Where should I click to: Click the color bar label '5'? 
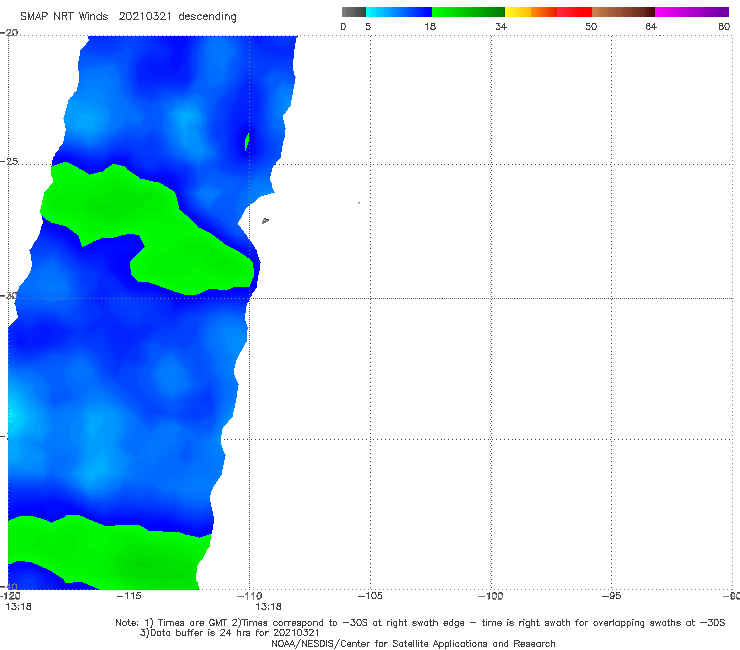coord(368,26)
